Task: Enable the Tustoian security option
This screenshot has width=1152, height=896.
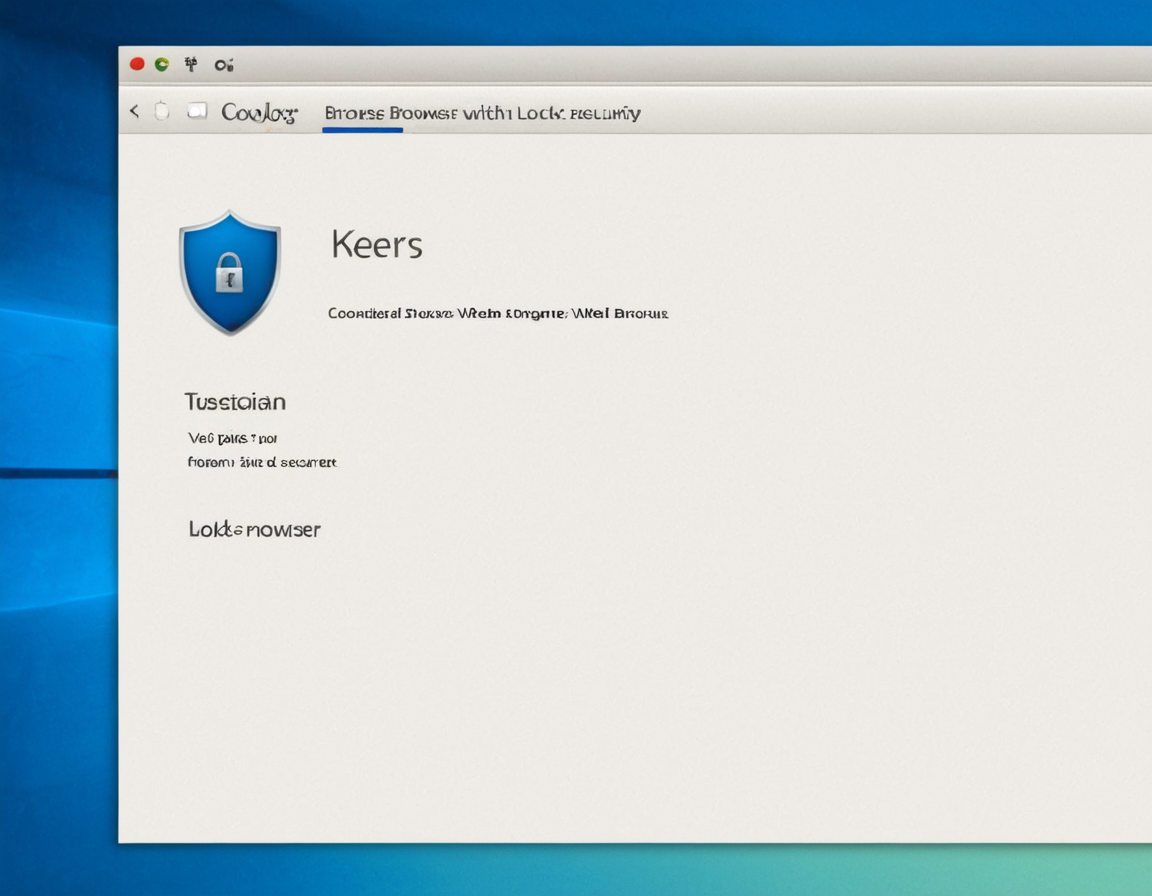Action: pyautogui.click(x=236, y=401)
